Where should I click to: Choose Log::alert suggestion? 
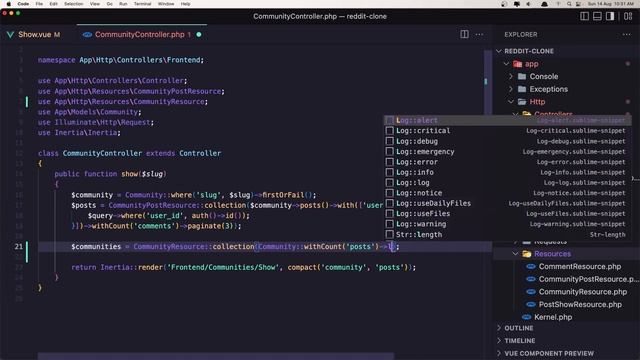point(507,120)
